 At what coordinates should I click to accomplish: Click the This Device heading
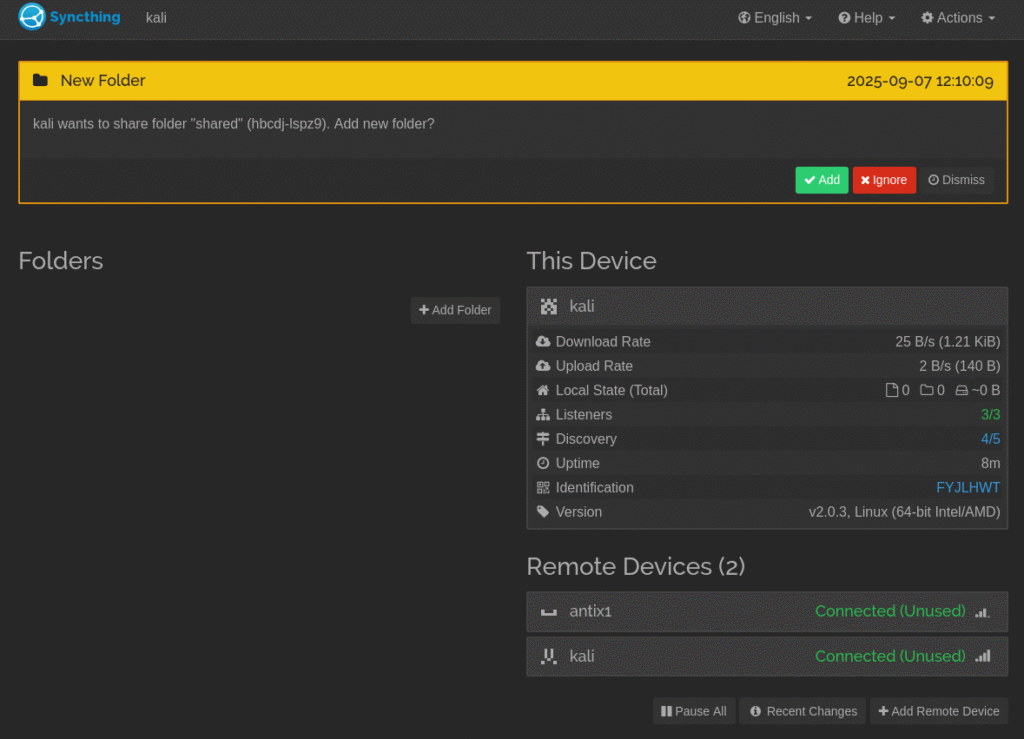tap(591, 261)
